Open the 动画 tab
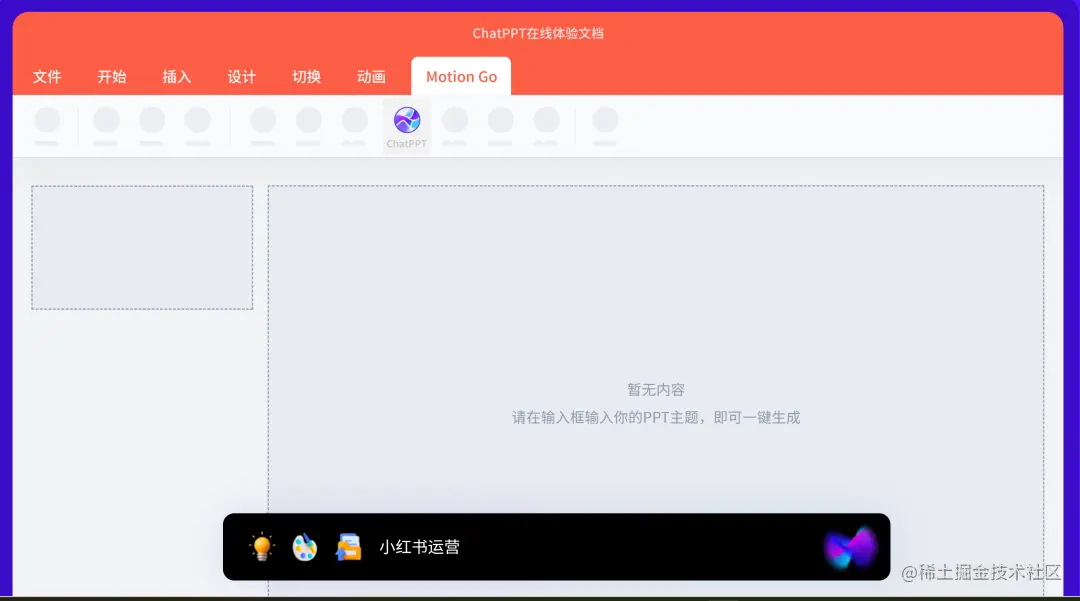Image resolution: width=1080 pixels, height=601 pixels. pyautogui.click(x=371, y=76)
